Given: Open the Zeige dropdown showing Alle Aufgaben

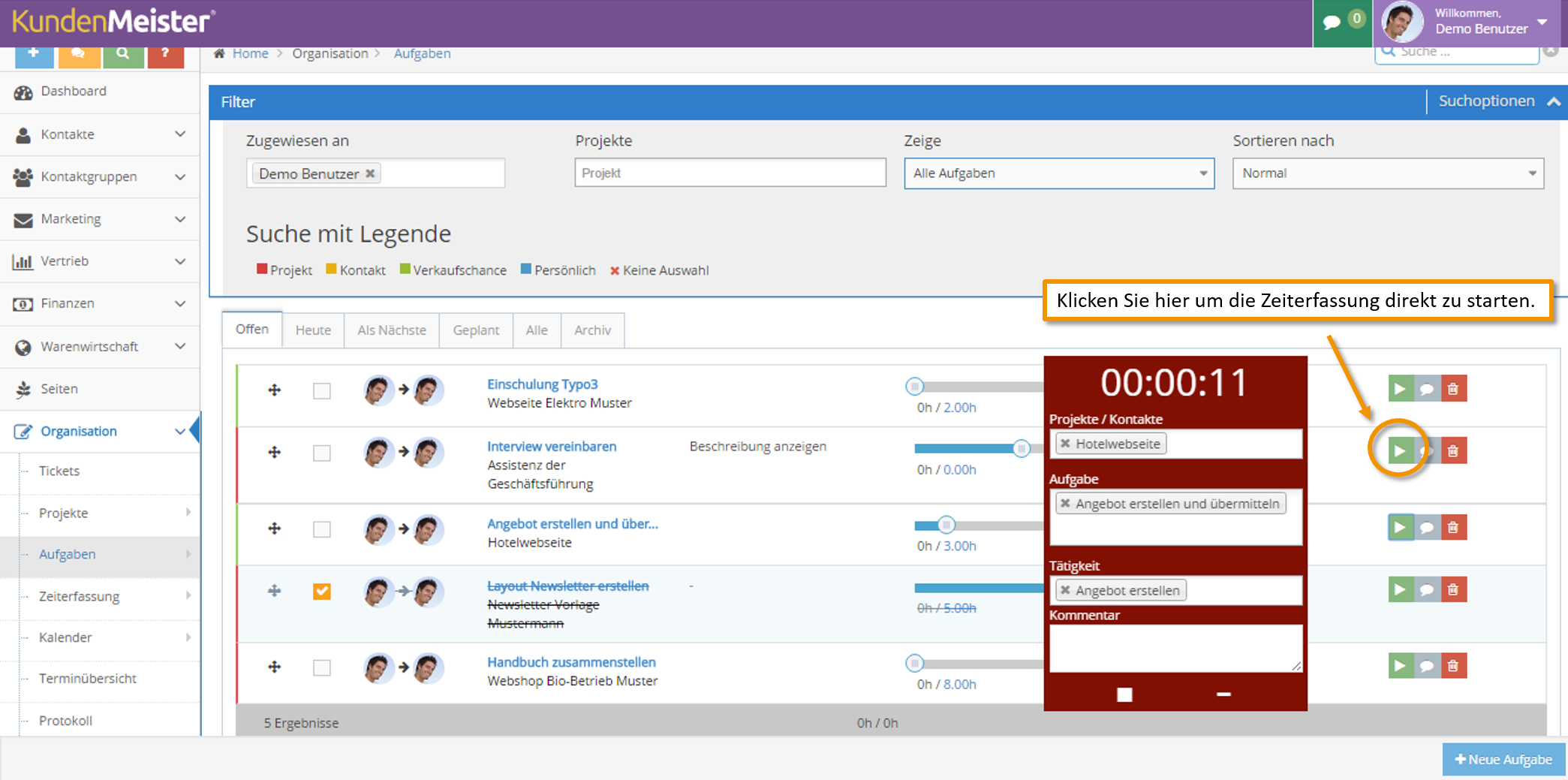Looking at the screenshot, I should tap(1059, 173).
